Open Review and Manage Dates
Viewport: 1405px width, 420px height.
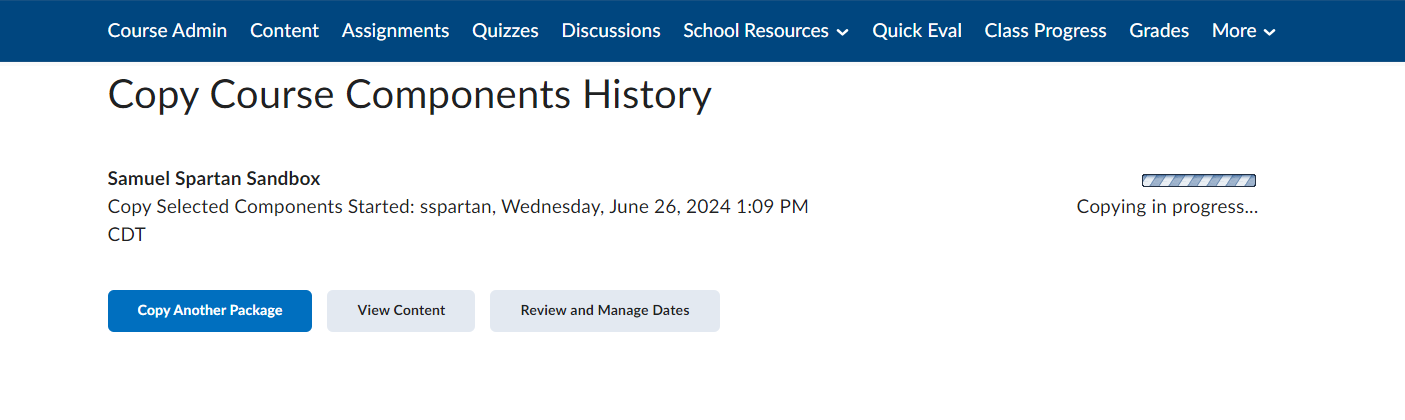click(605, 310)
